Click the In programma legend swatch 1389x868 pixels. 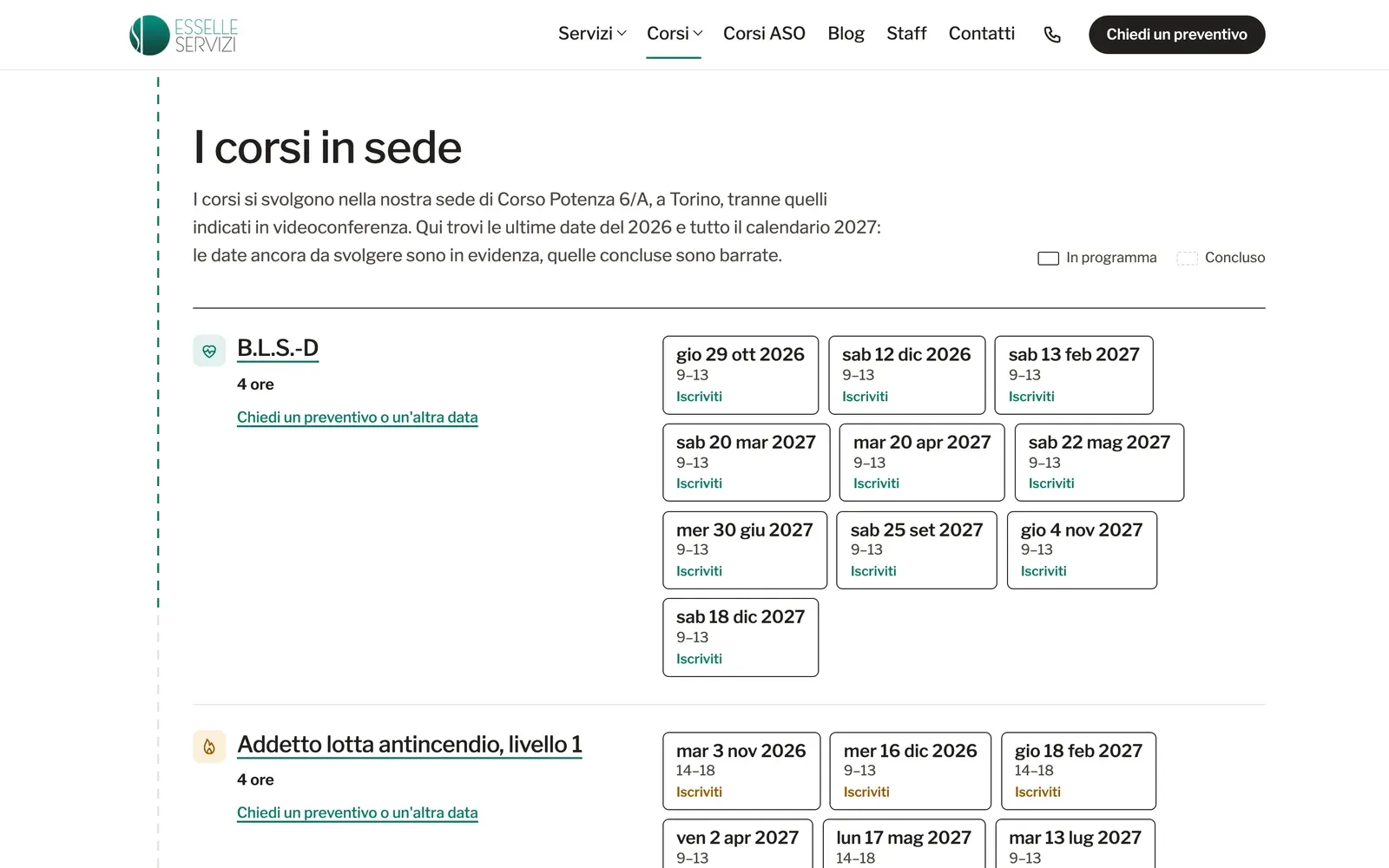(1048, 259)
